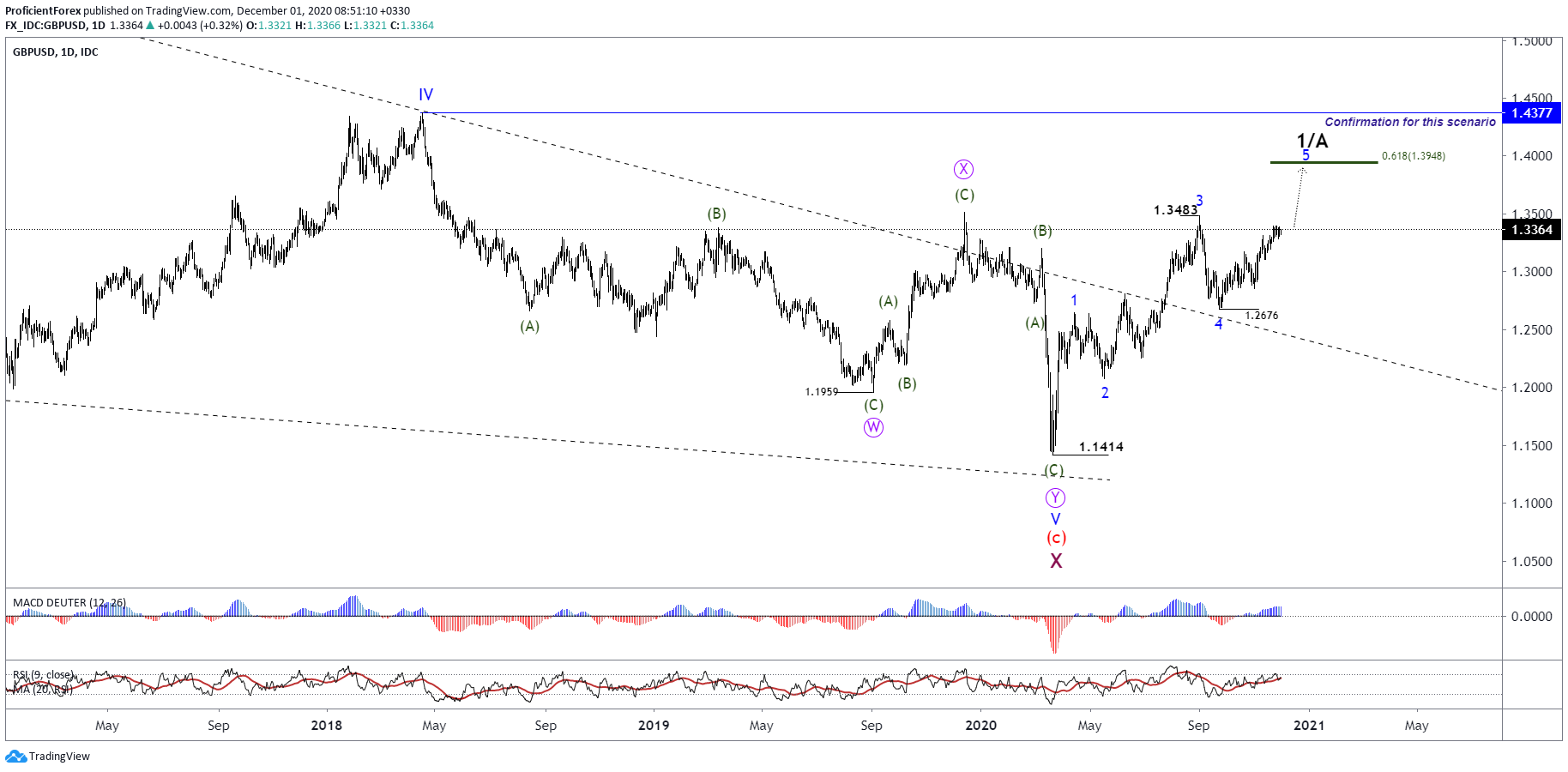
Task: Select the circled W wave label
Action: [873, 427]
